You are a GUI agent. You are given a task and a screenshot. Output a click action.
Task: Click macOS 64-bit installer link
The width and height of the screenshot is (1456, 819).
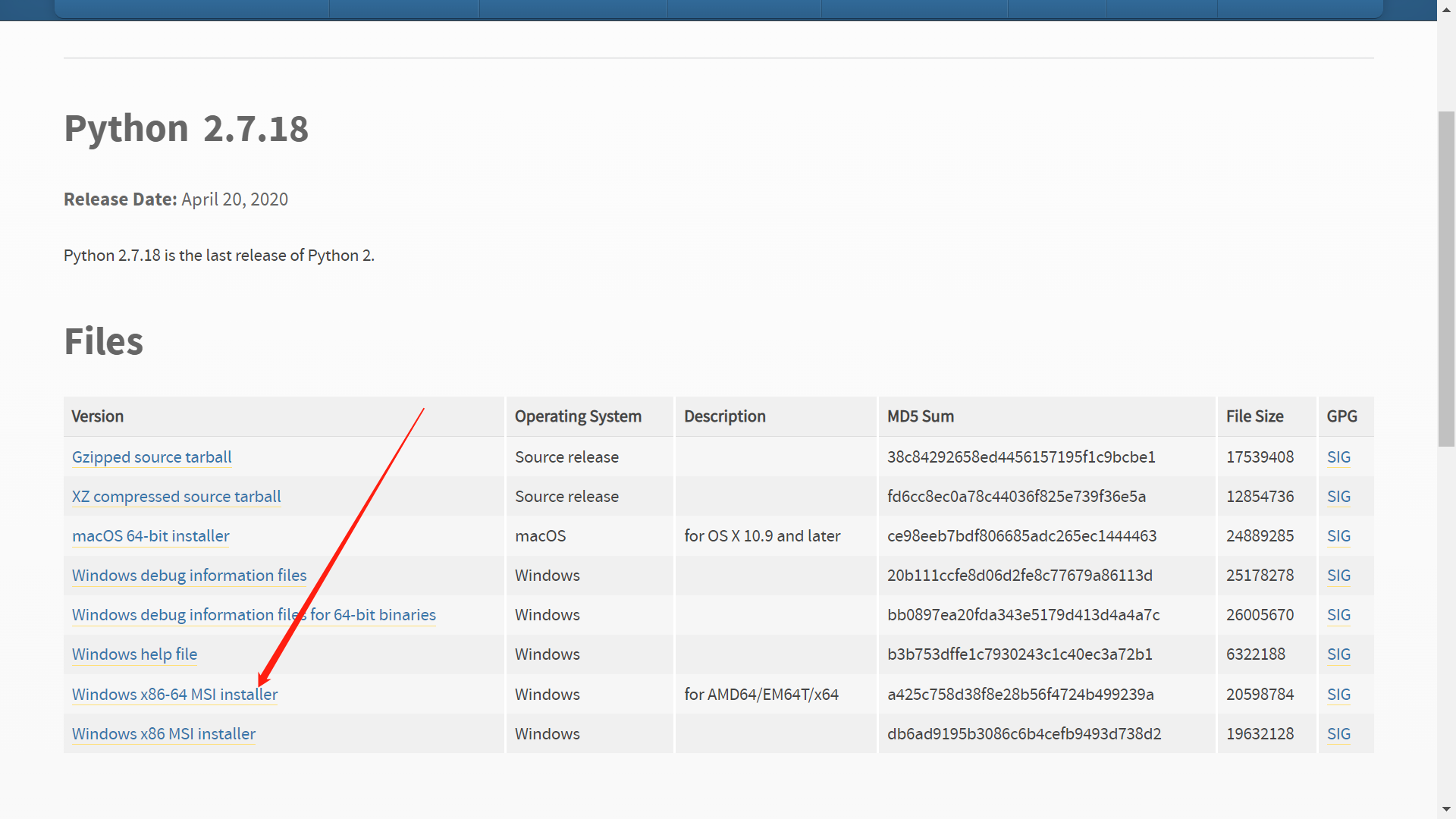click(x=150, y=536)
